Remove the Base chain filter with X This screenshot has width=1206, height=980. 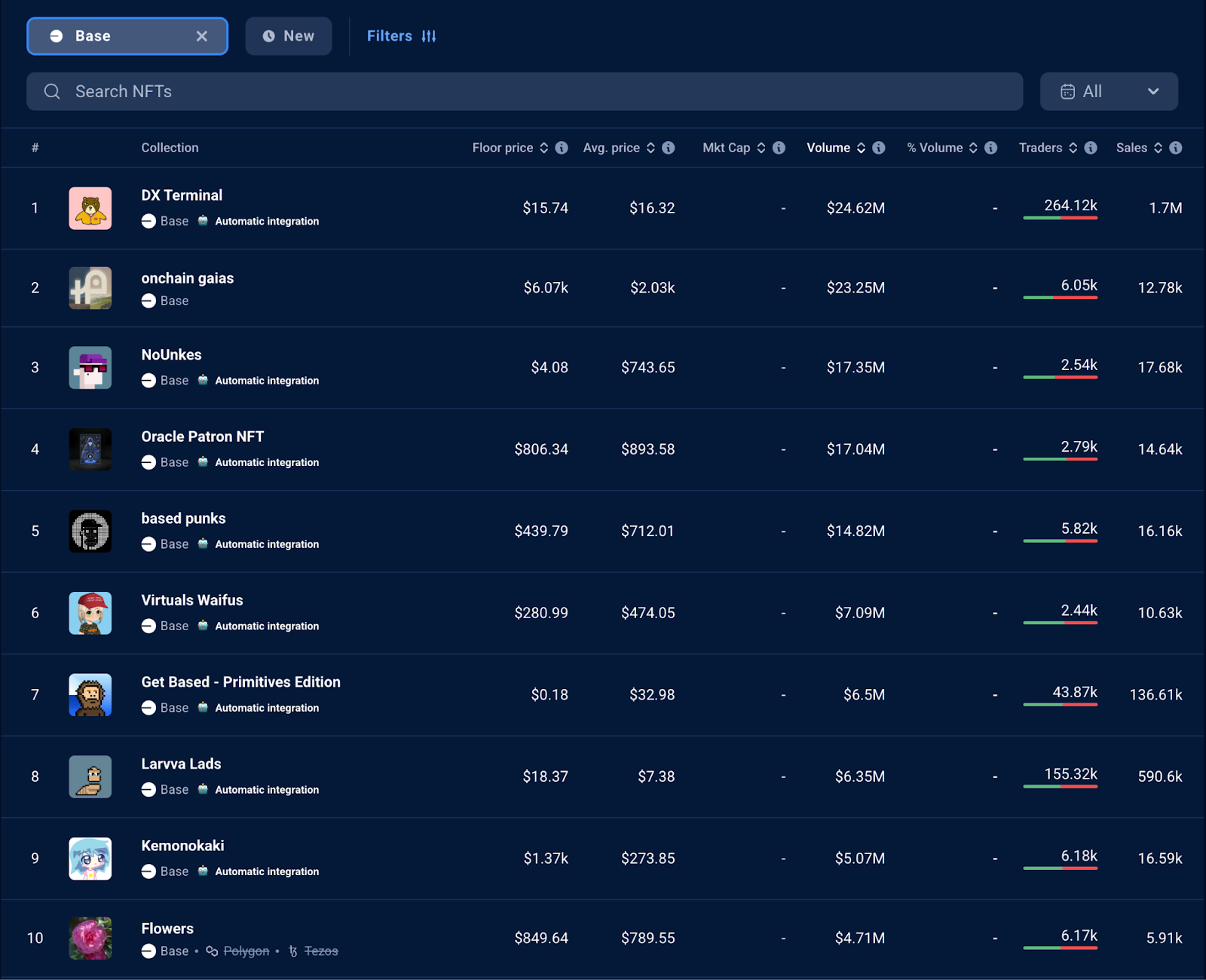[202, 36]
